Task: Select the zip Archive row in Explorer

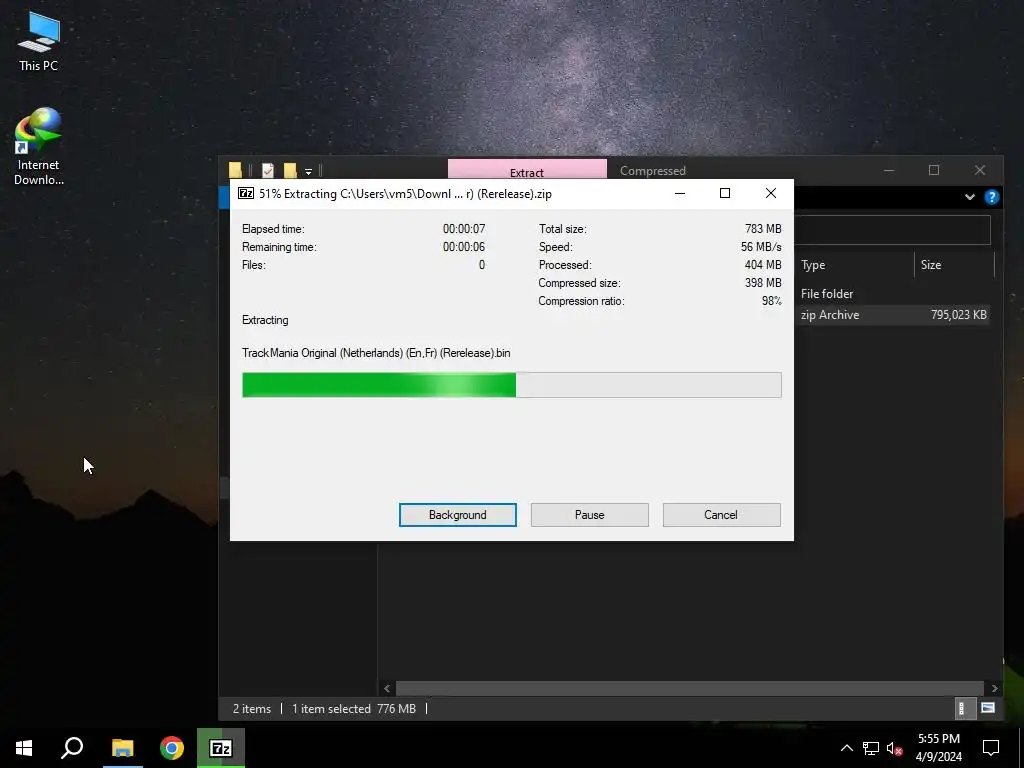Action: coord(892,315)
